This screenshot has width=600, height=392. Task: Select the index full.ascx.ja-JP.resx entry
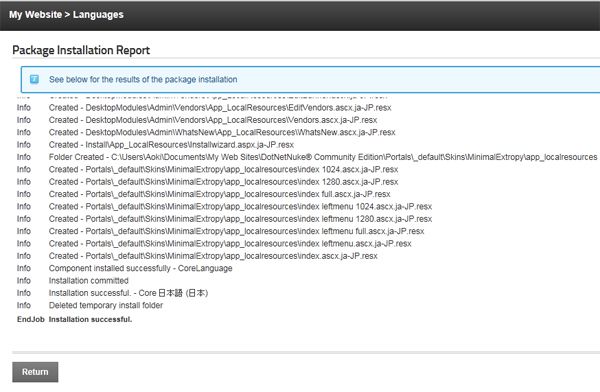[220, 194]
